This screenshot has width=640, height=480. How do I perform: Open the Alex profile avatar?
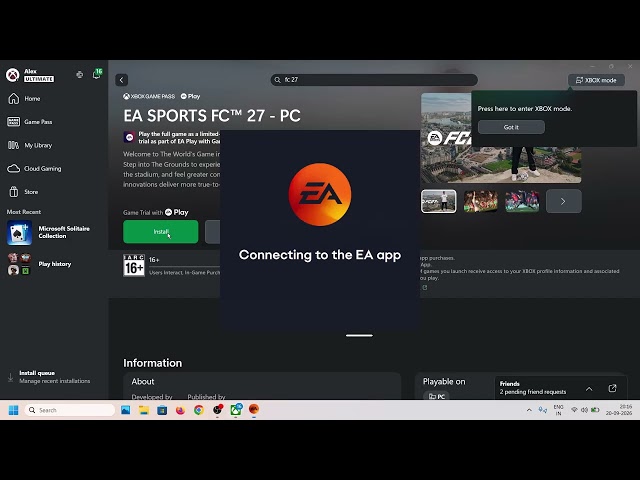click(13, 75)
